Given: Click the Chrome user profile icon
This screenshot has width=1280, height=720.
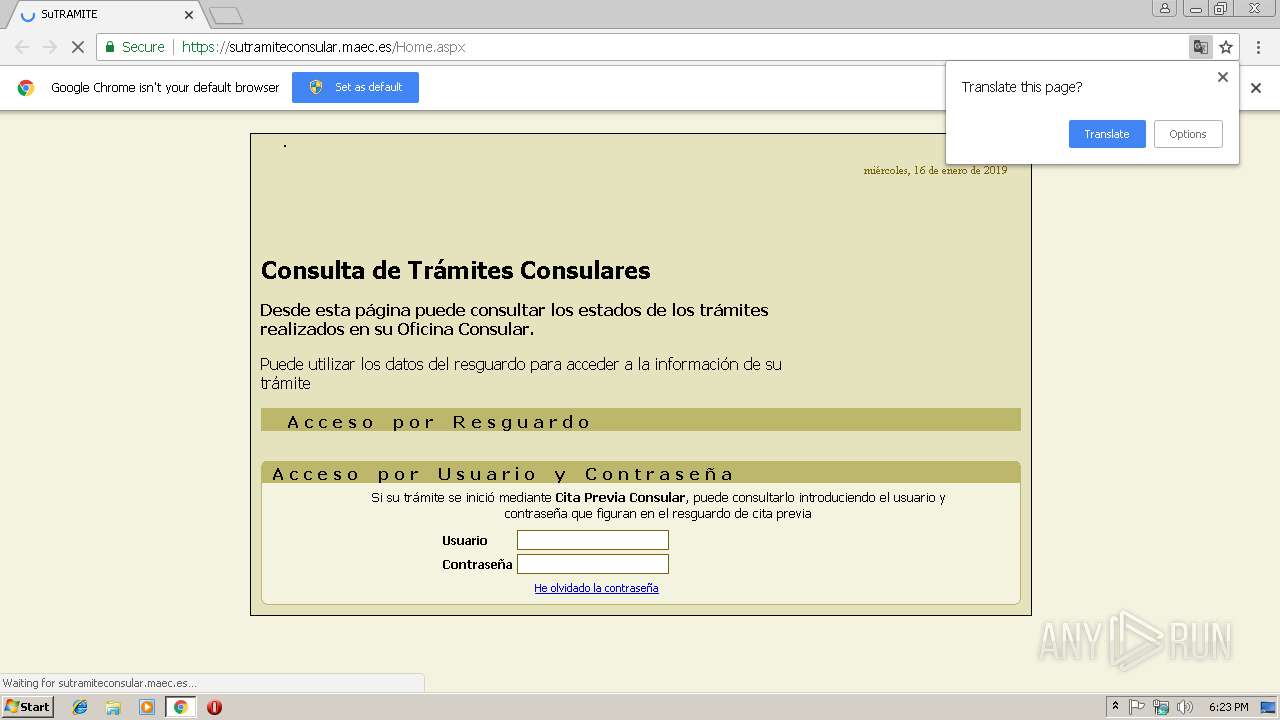Looking at the screenshot, I should point(1164,8).
